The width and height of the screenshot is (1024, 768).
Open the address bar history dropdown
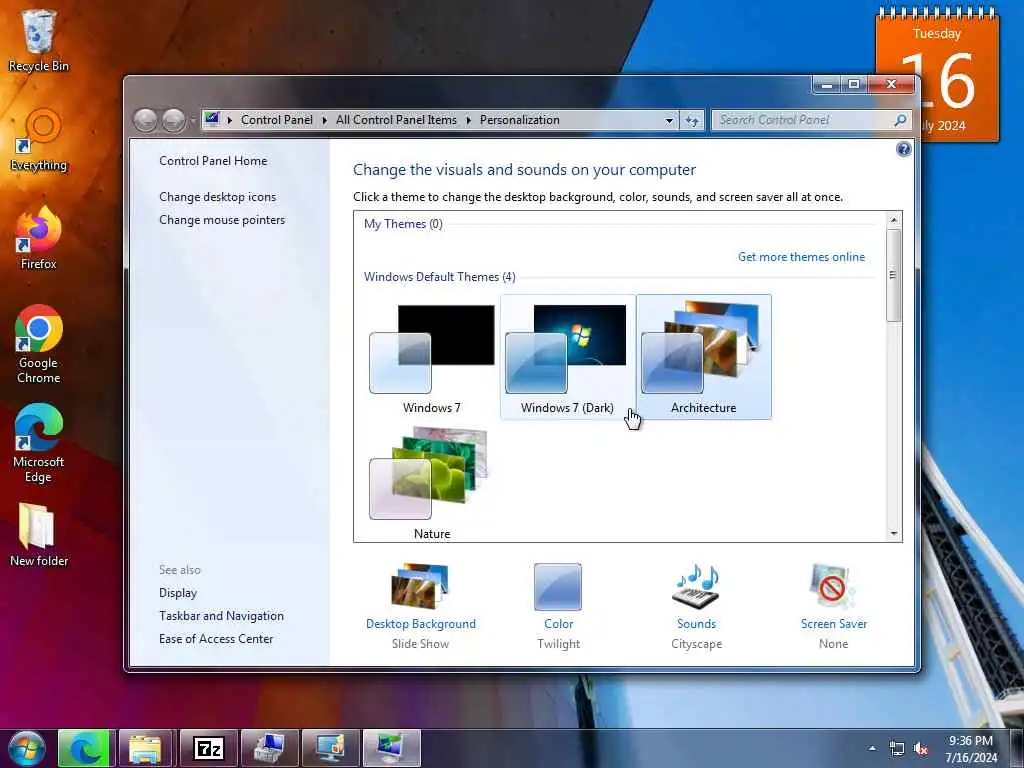(x=669, y=121)
